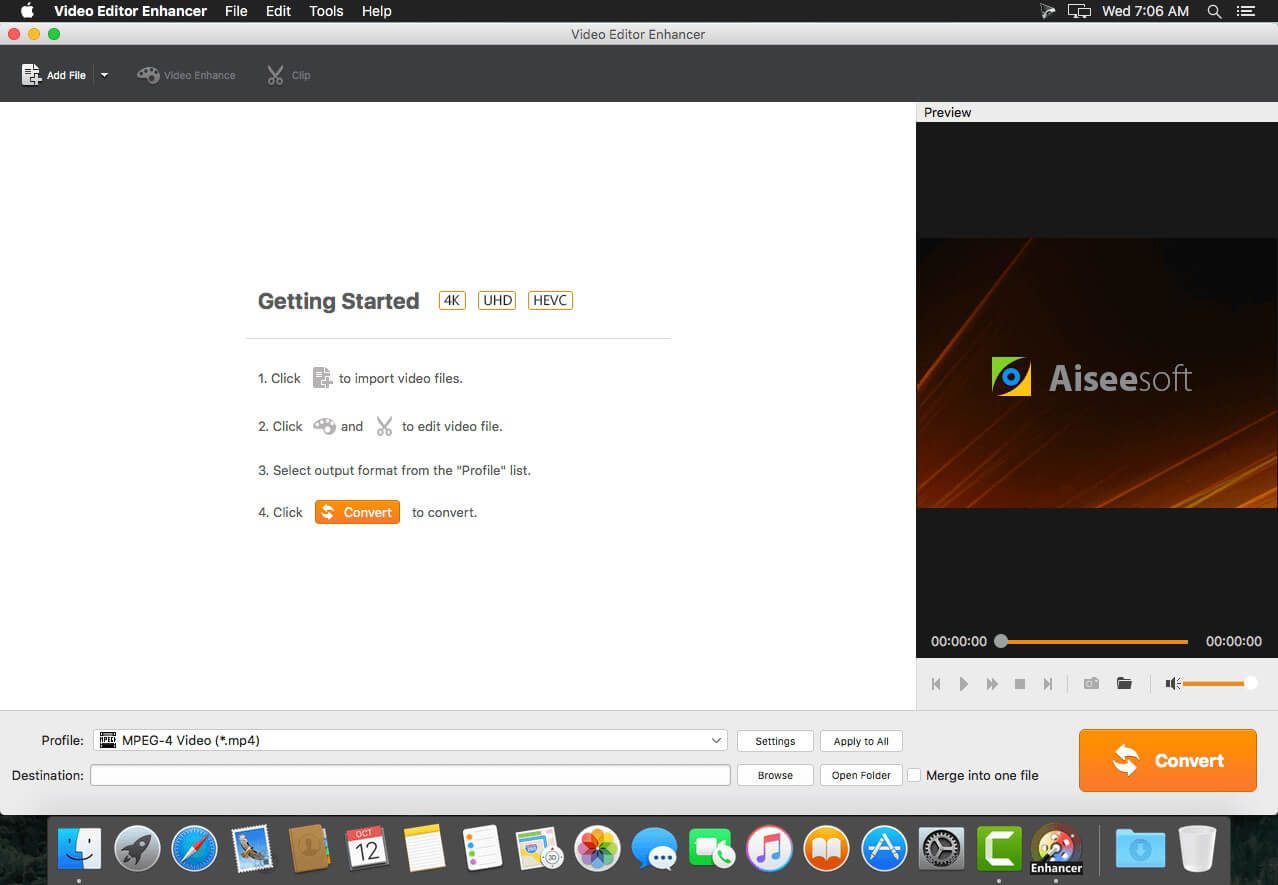
Task: Click the UHD badge
Action: [497, 300]
